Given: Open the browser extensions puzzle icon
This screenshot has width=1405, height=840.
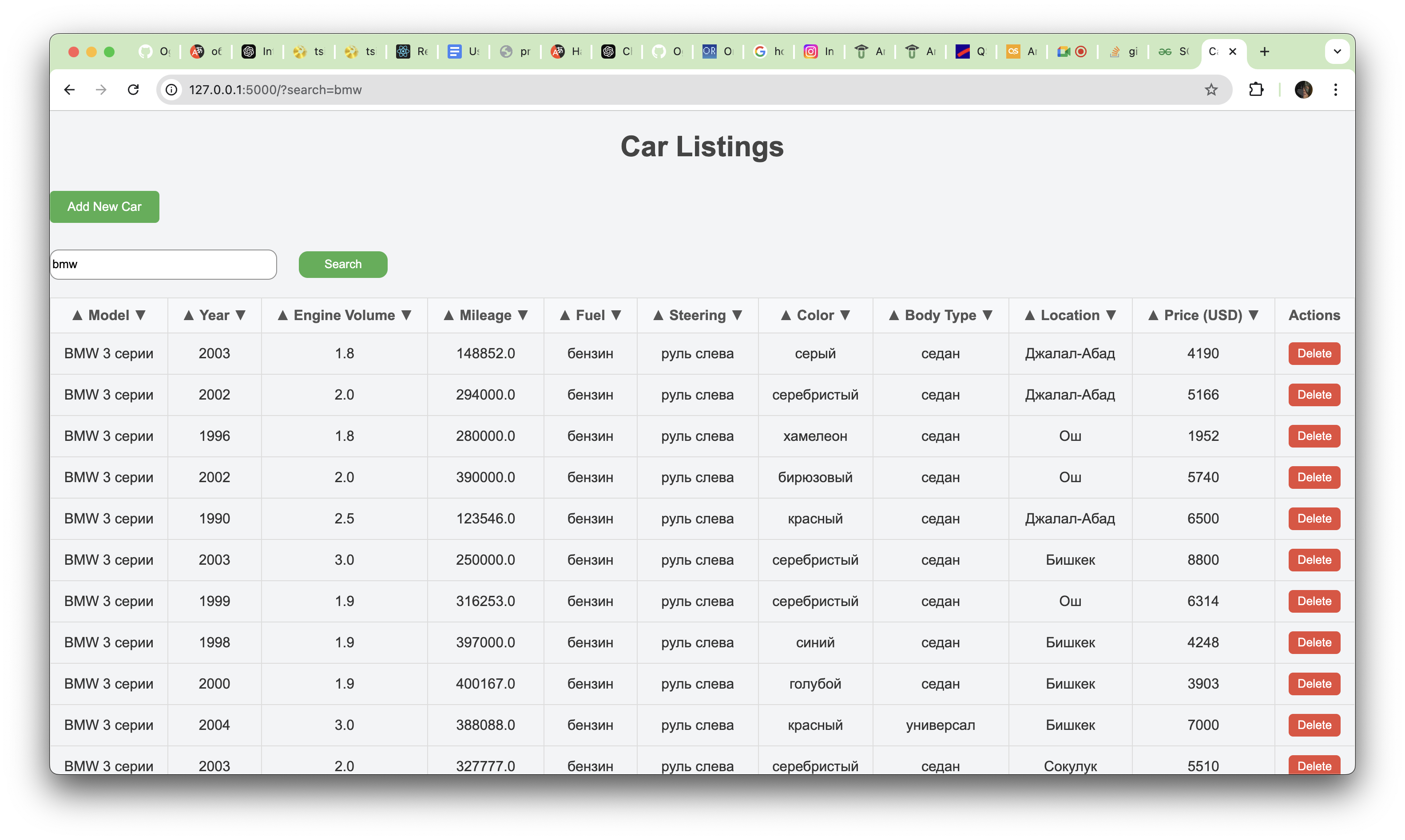Looking at the screenshot, I should tap(1256, 89).
